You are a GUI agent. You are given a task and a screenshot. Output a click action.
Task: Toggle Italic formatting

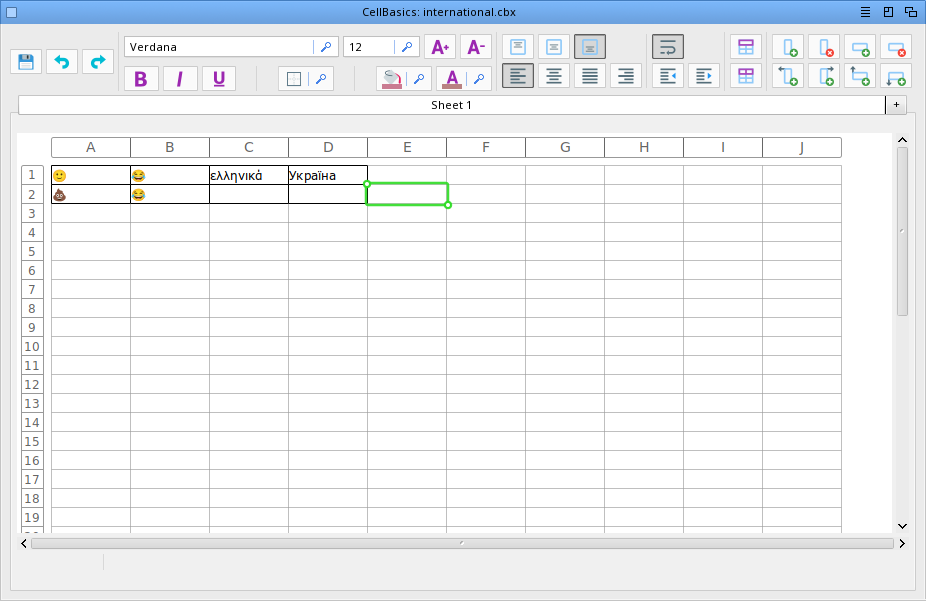179,79
